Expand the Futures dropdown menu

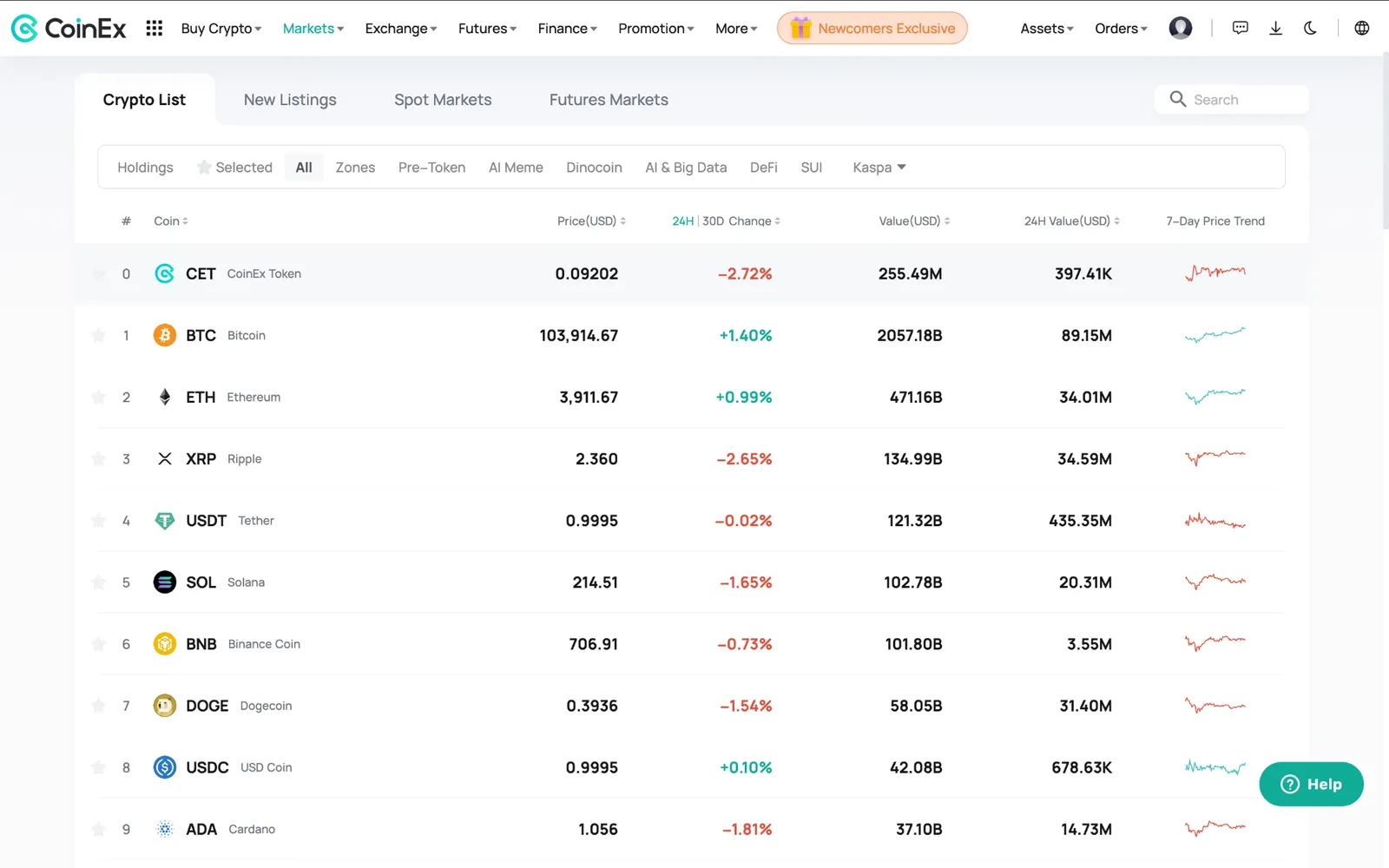pyautogui.click(x=487, y=29)
